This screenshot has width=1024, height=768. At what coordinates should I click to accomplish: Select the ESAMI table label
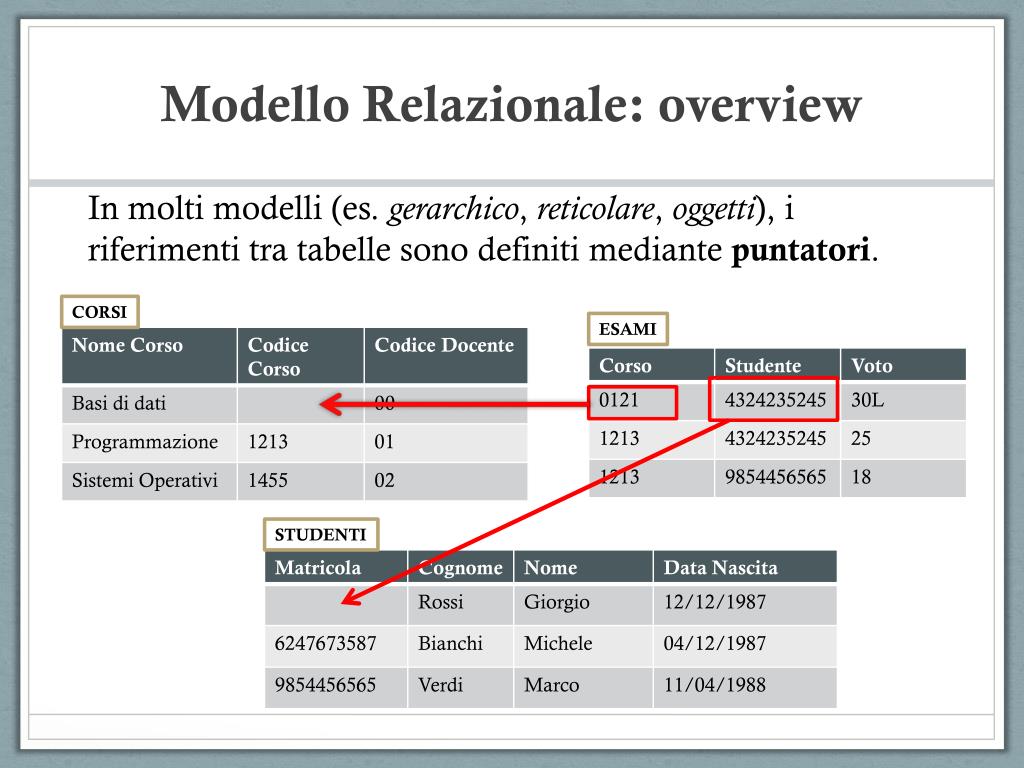tap(628, 329)
